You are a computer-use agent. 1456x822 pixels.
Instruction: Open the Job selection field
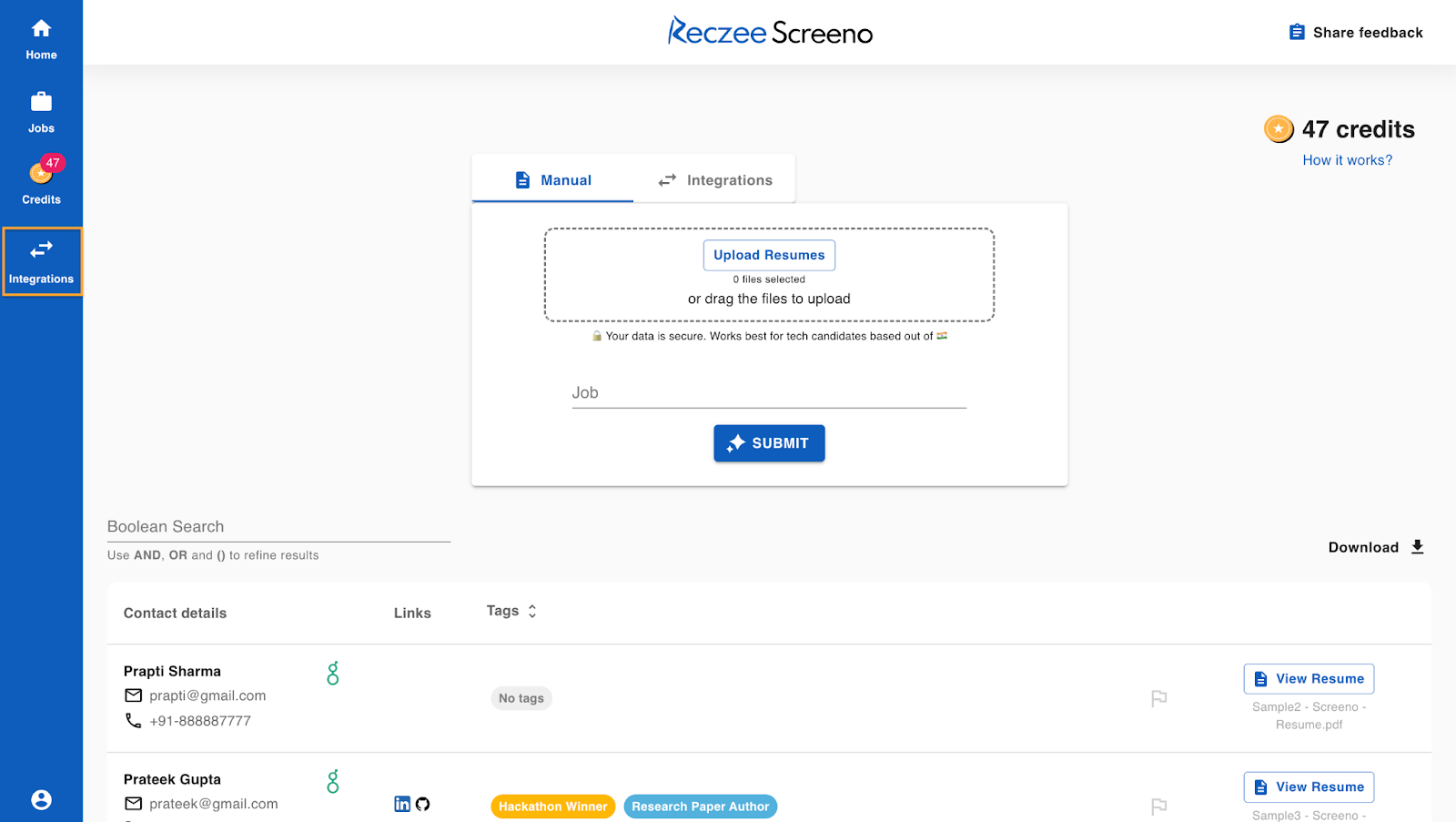click(768, 393)
